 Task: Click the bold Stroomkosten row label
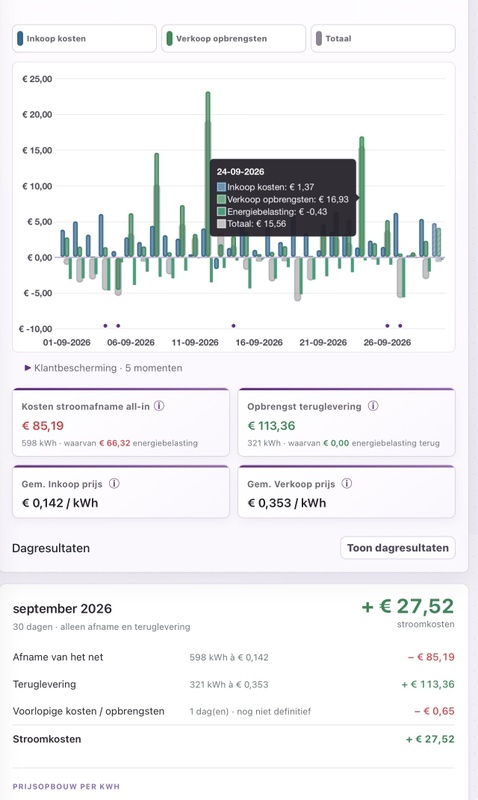coord(47,739)
